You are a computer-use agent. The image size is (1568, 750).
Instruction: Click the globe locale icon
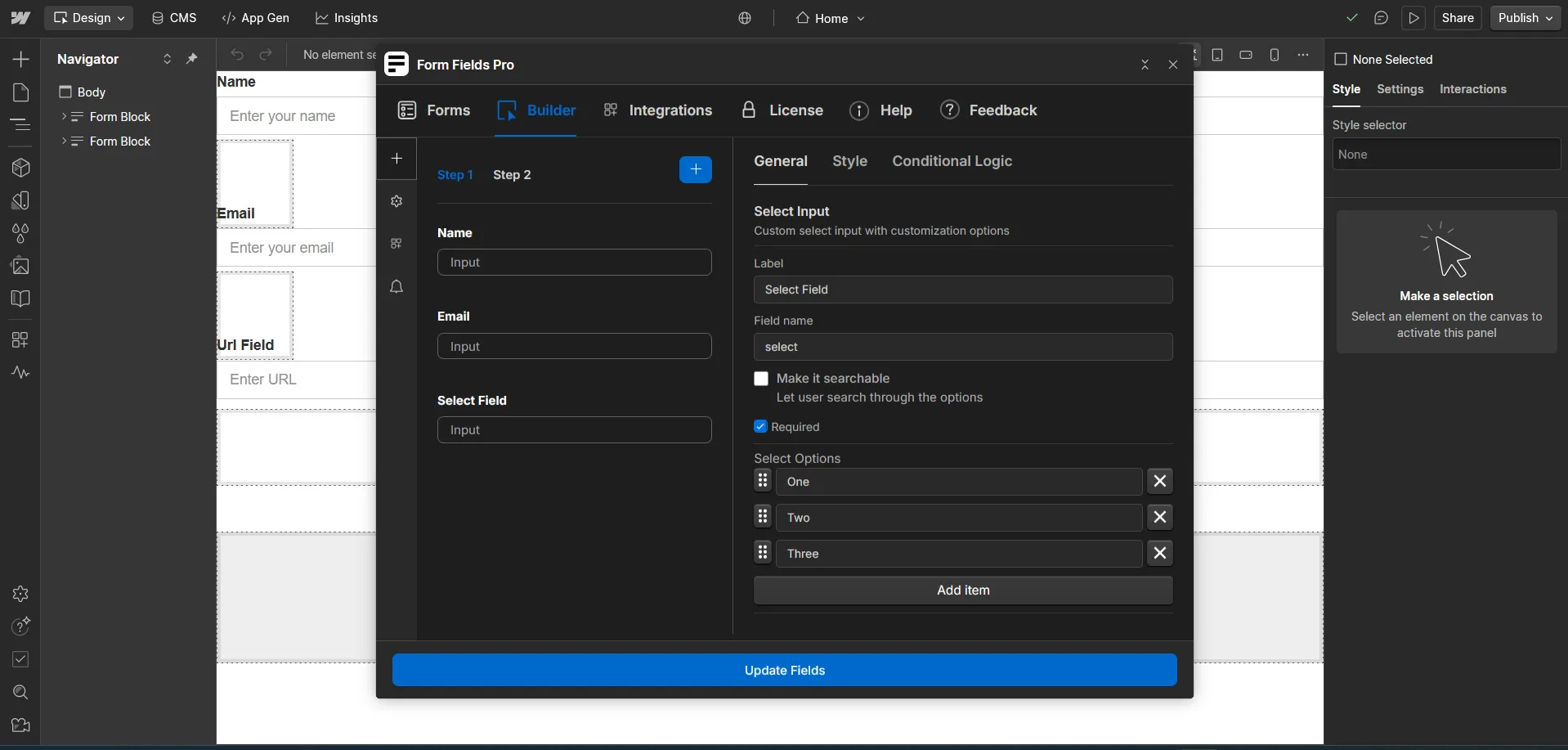click(745, 18)
